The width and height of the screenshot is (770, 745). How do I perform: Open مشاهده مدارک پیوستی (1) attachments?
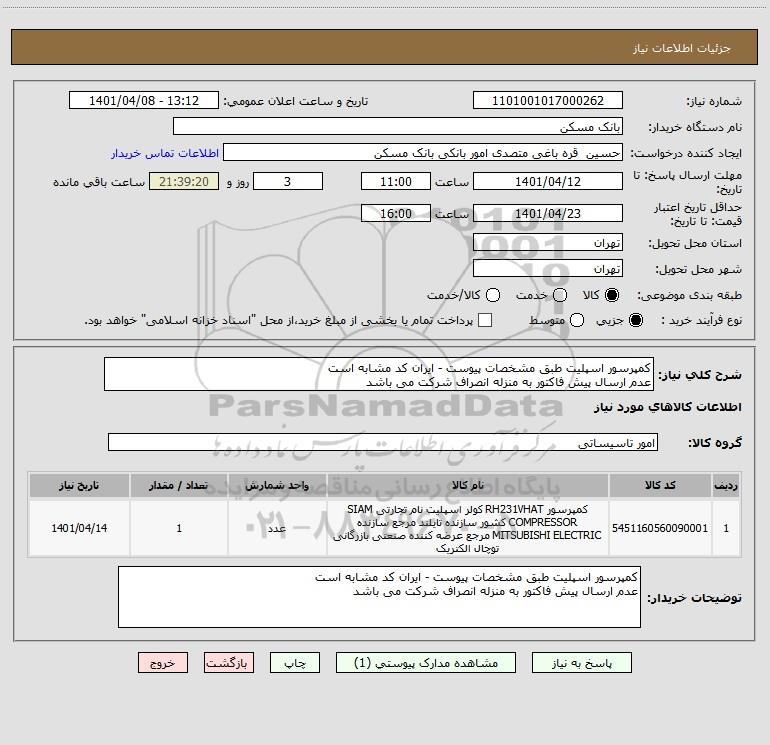coord(426,662)
